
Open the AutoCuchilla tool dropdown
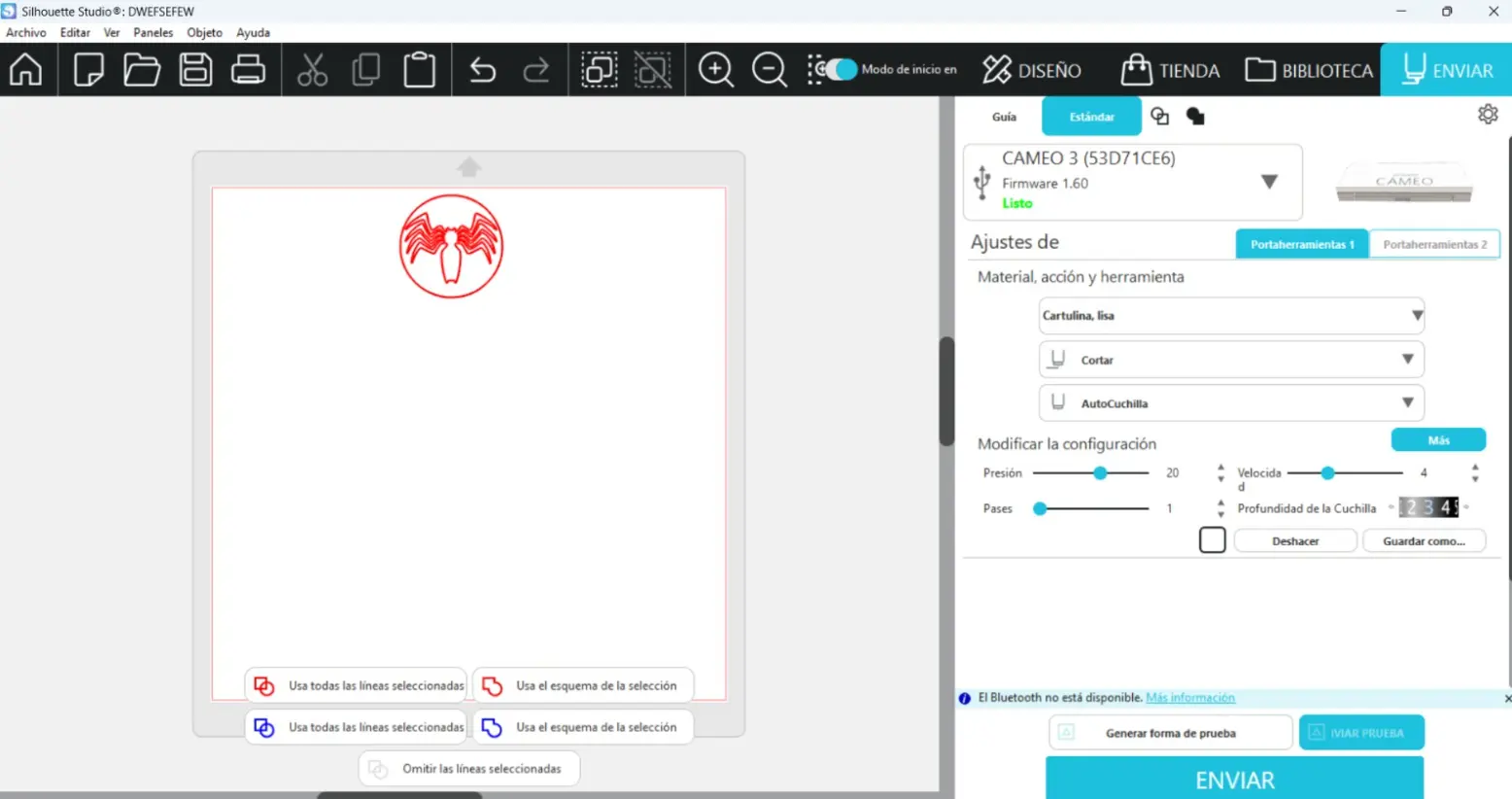pyautogui.click(x=1231, y=403)
